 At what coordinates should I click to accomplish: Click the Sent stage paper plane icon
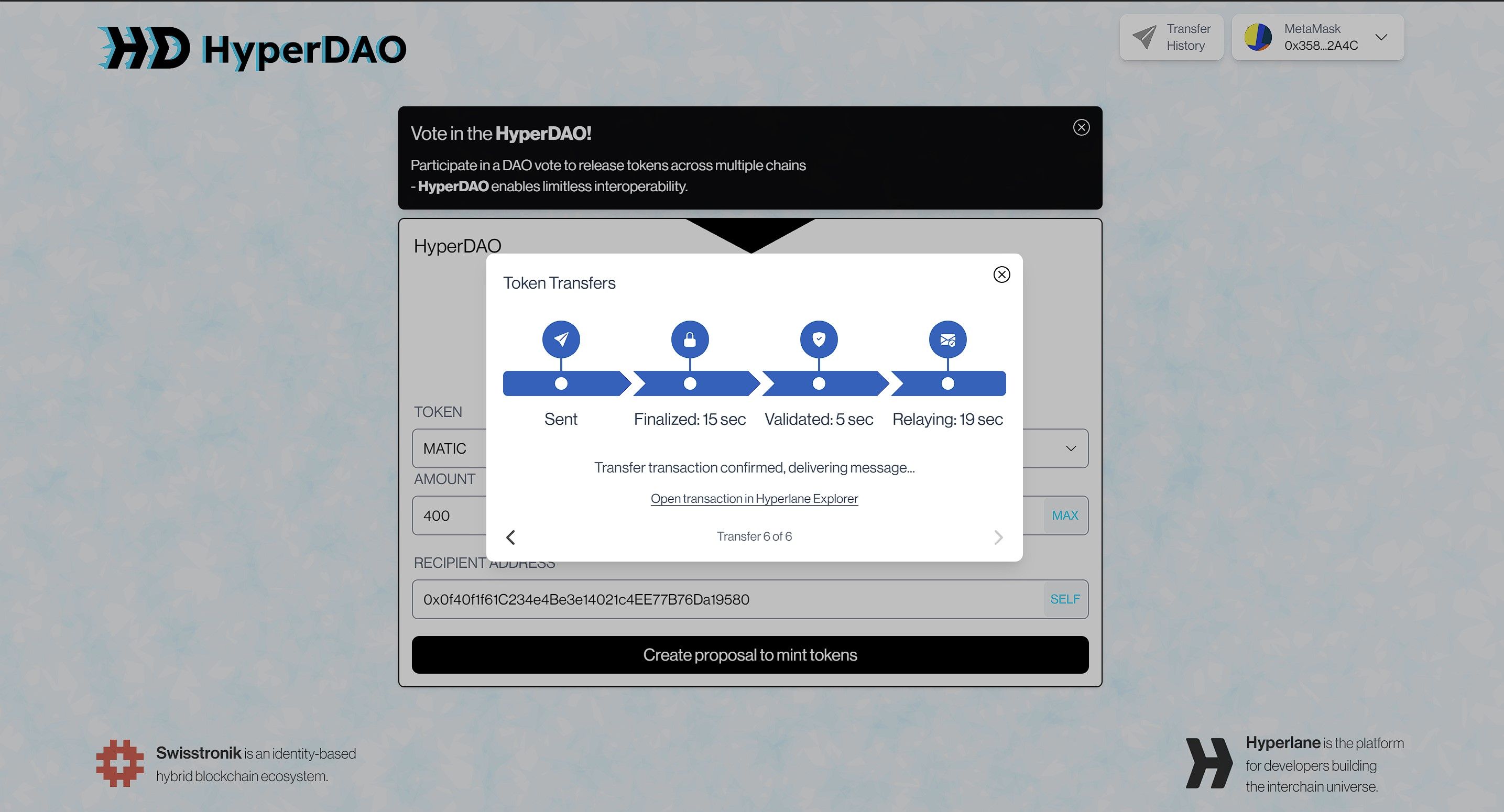pos(561,339)
